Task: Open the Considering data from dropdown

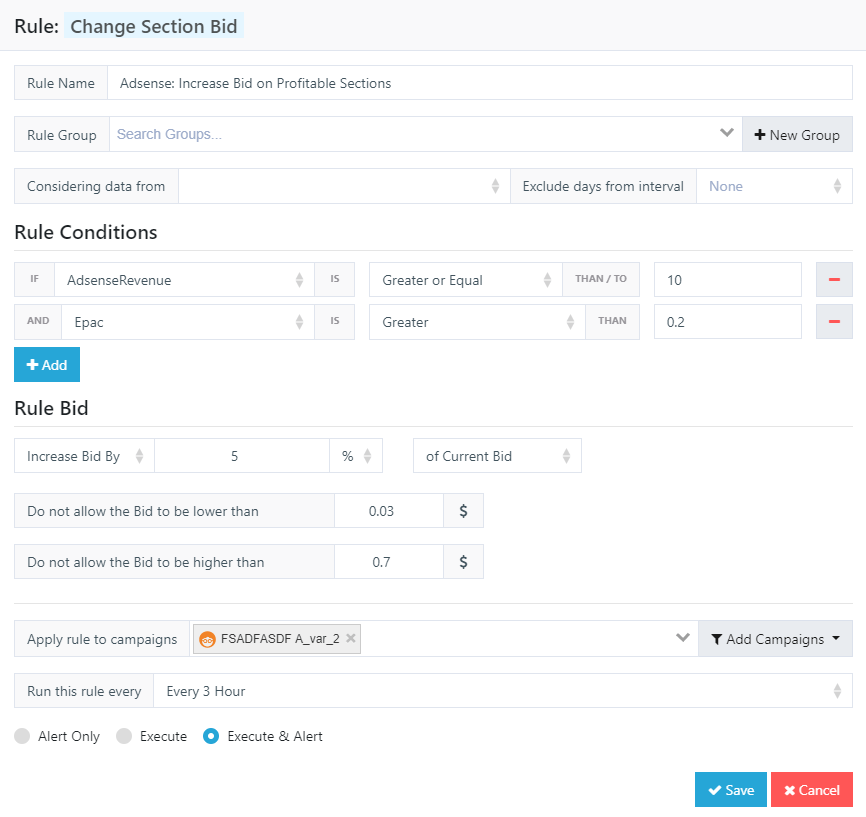Action: [344, 186]
